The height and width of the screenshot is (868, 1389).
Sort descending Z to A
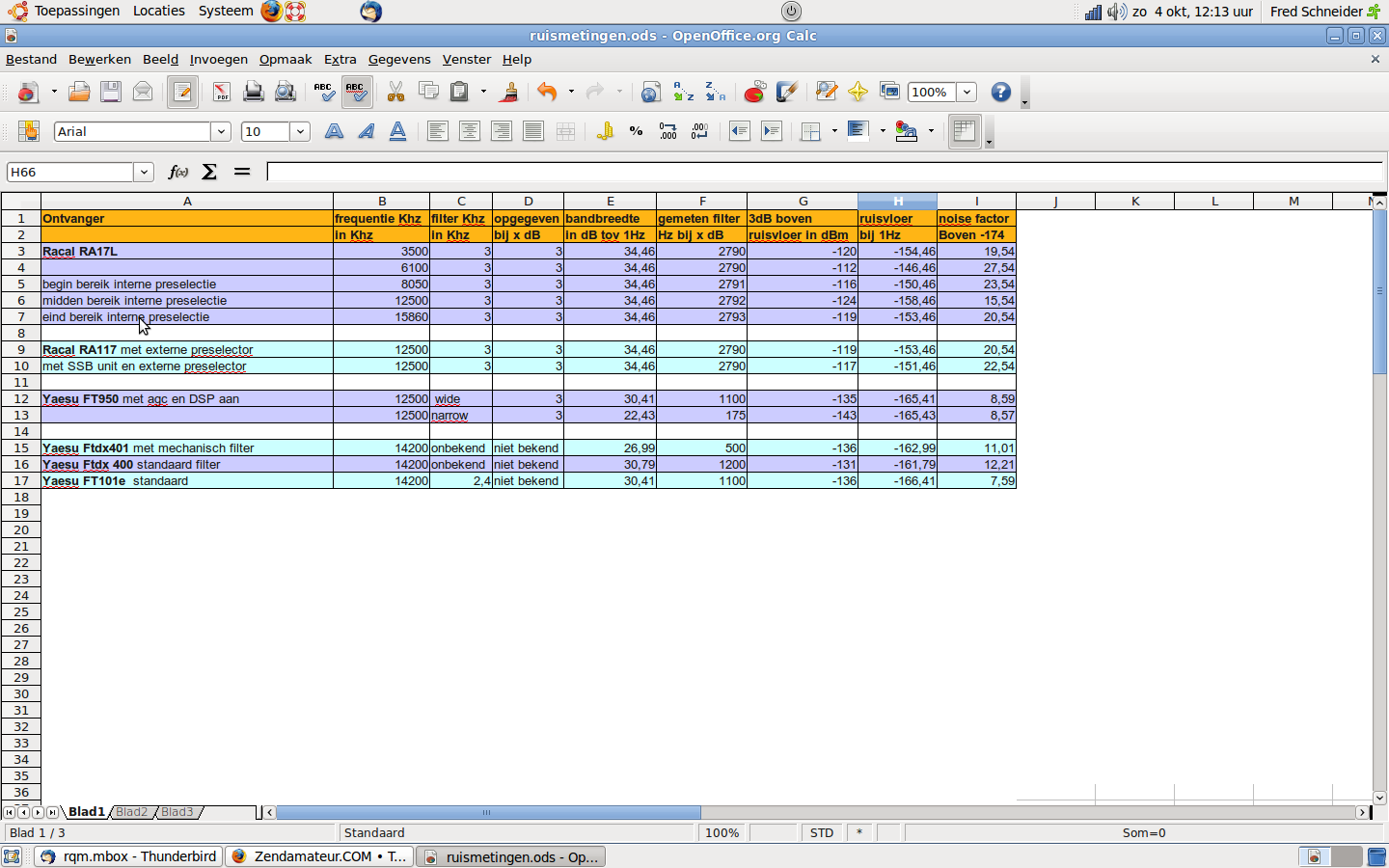tap(715, 92)
